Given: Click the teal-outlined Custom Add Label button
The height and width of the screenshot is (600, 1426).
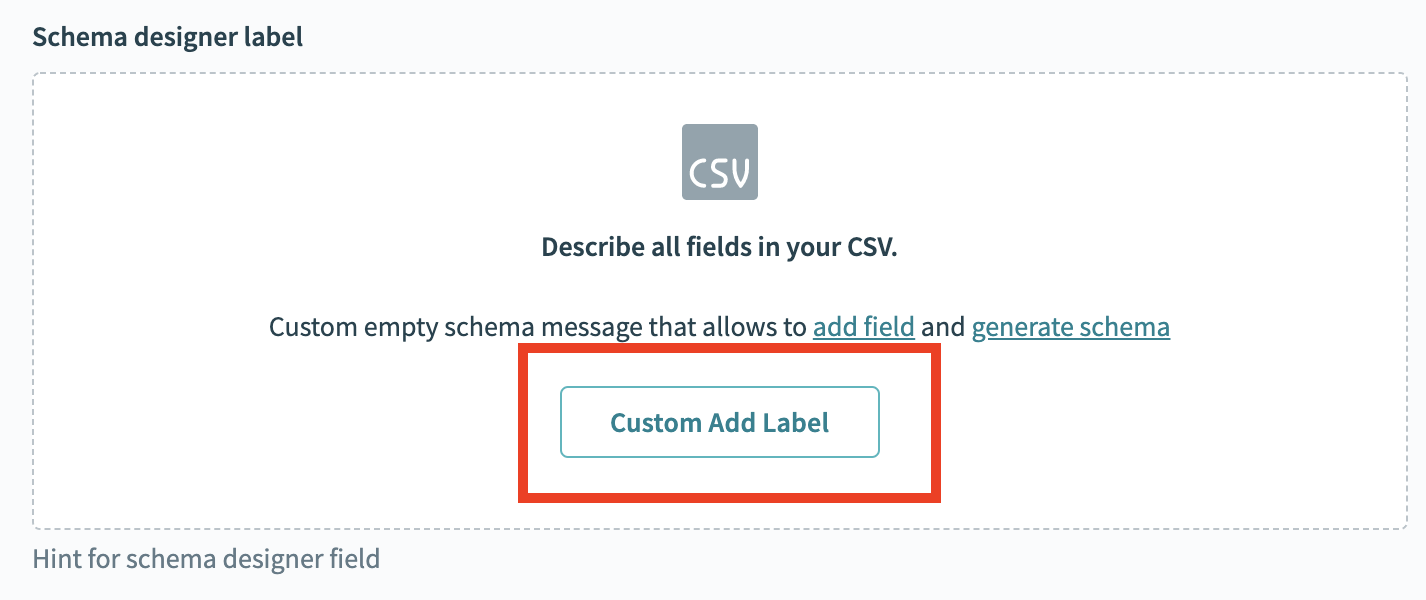Looking at the screenshot, I should coord(719,422).
